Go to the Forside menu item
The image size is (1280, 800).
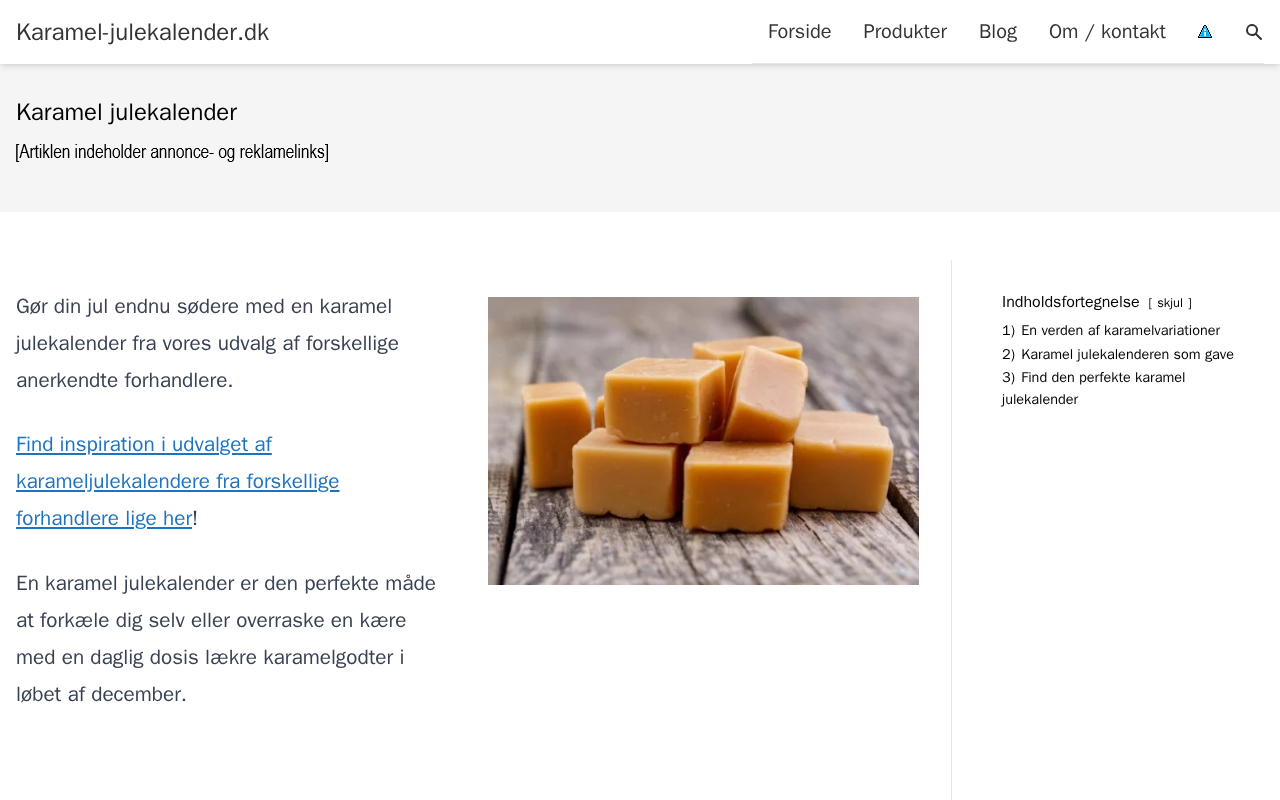pos(799,32)
